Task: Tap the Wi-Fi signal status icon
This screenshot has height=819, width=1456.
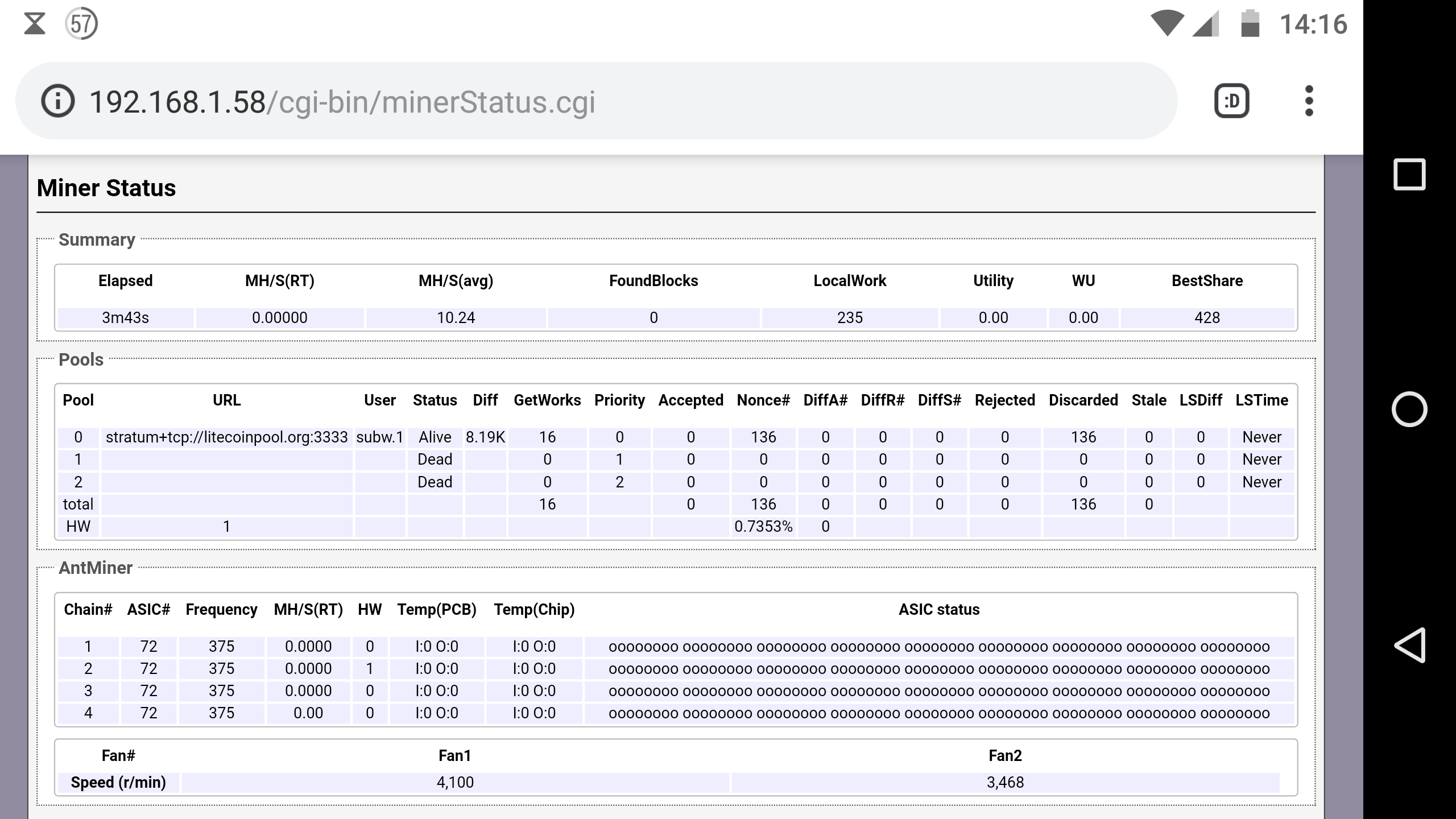Action: [1167, 24]
